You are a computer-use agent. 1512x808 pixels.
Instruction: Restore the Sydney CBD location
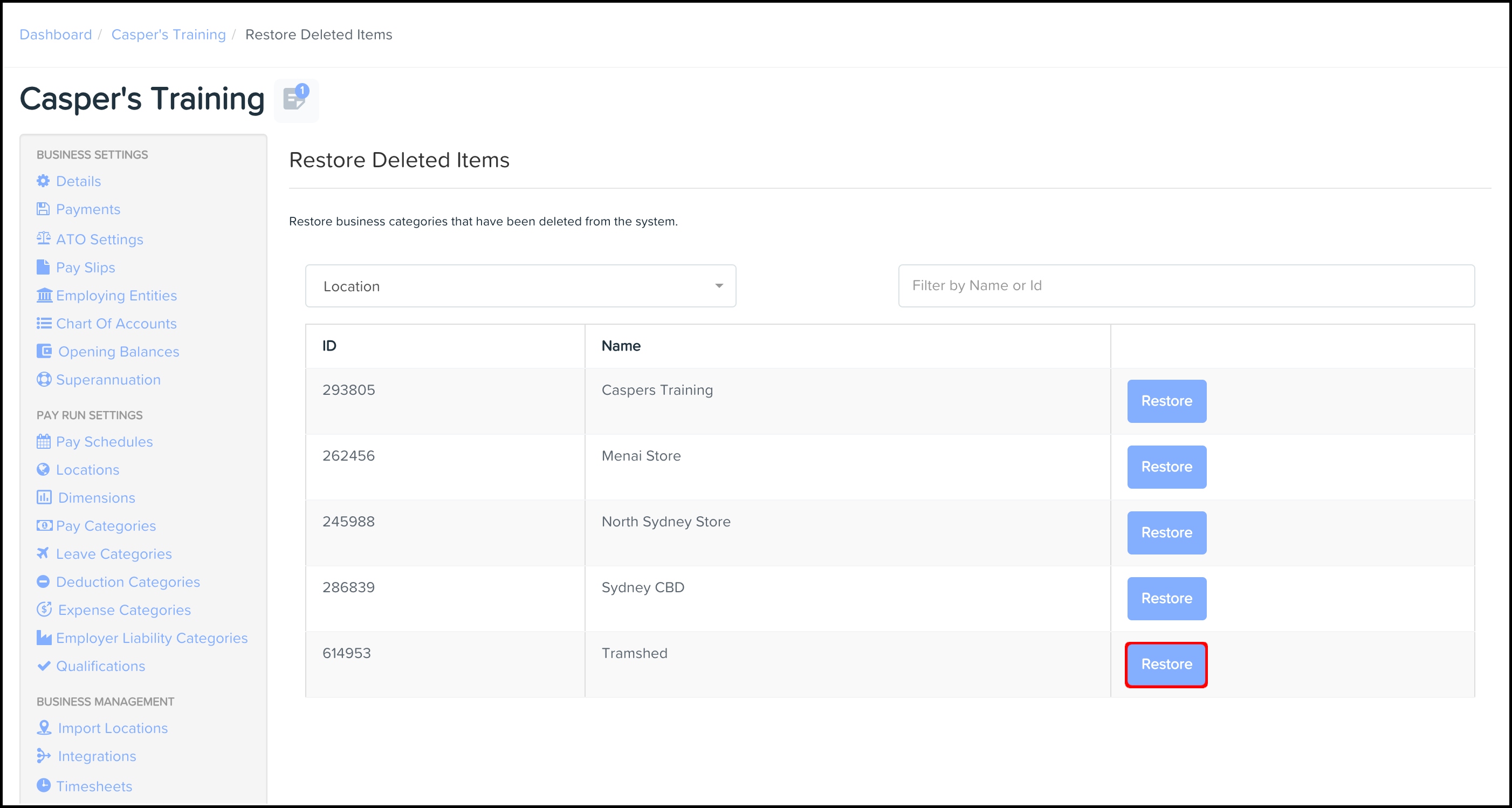click(x=1166, y=598)
